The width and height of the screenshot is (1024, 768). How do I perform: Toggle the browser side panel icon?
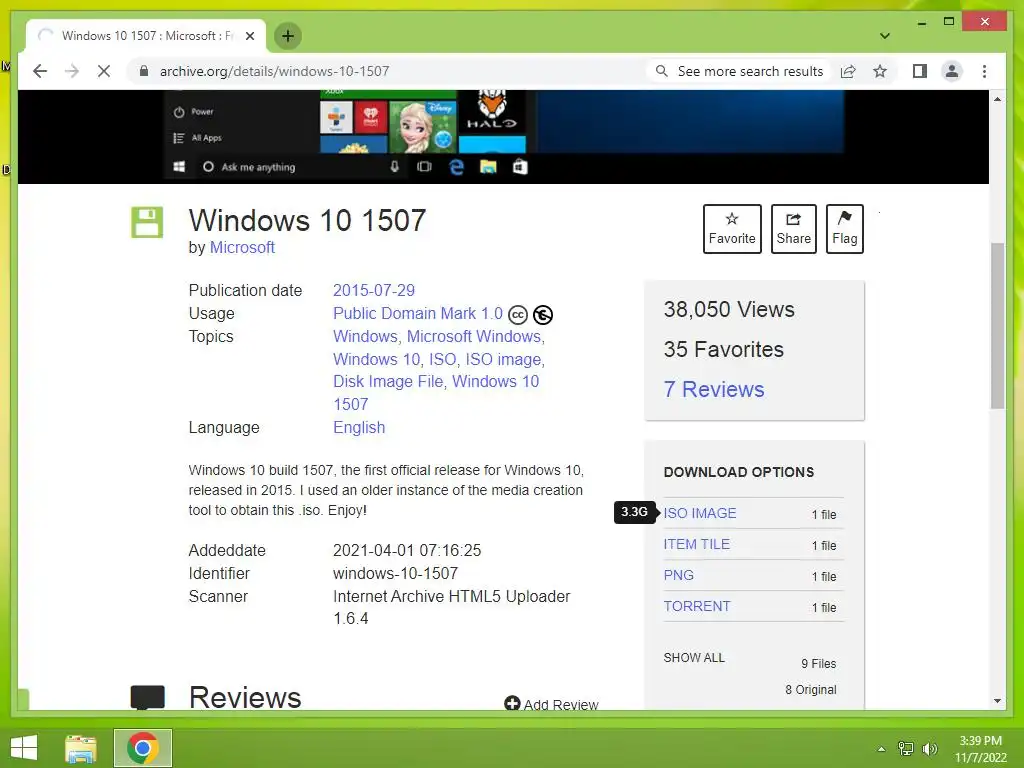[x=920, y=71]
